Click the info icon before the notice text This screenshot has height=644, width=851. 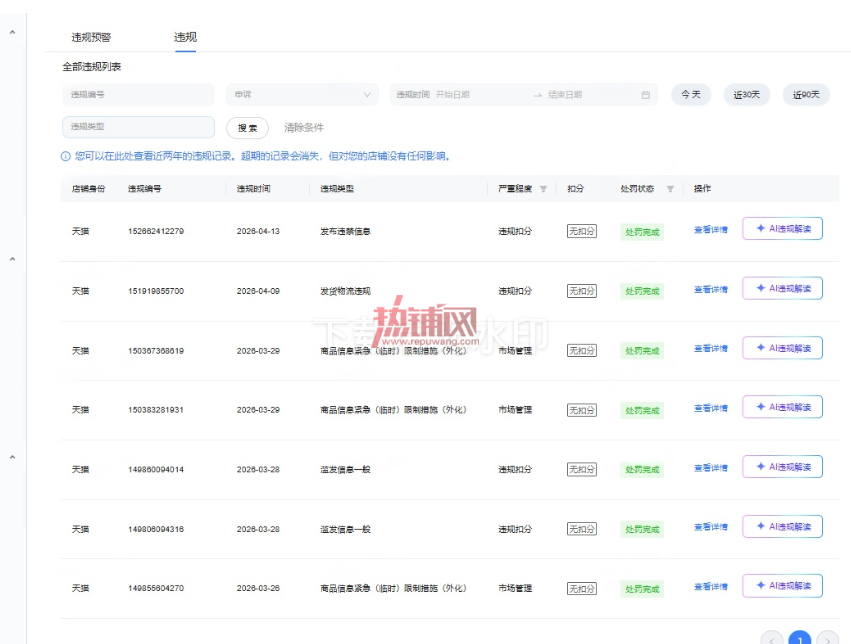[x=66, y=156]
